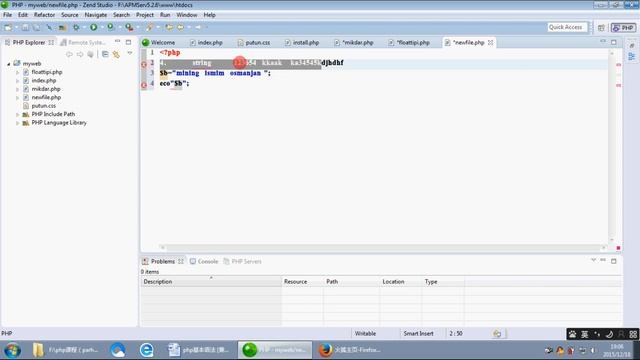The width and height of the screenshot is (640, 360).
Task: Switch to the Remote Systems tab
Action: (x=83, y=42)
